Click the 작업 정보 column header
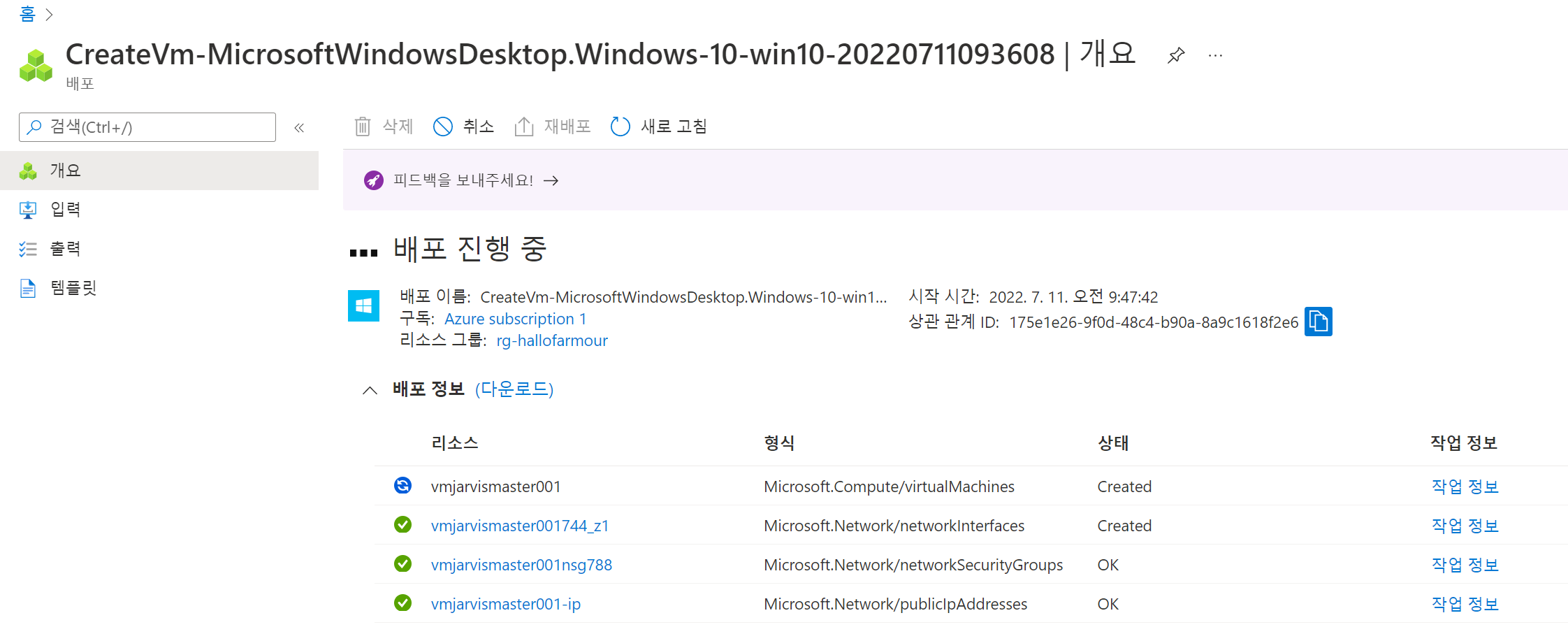The height and width of the screenshot is (634, 1568). (x=1464, y=443)
